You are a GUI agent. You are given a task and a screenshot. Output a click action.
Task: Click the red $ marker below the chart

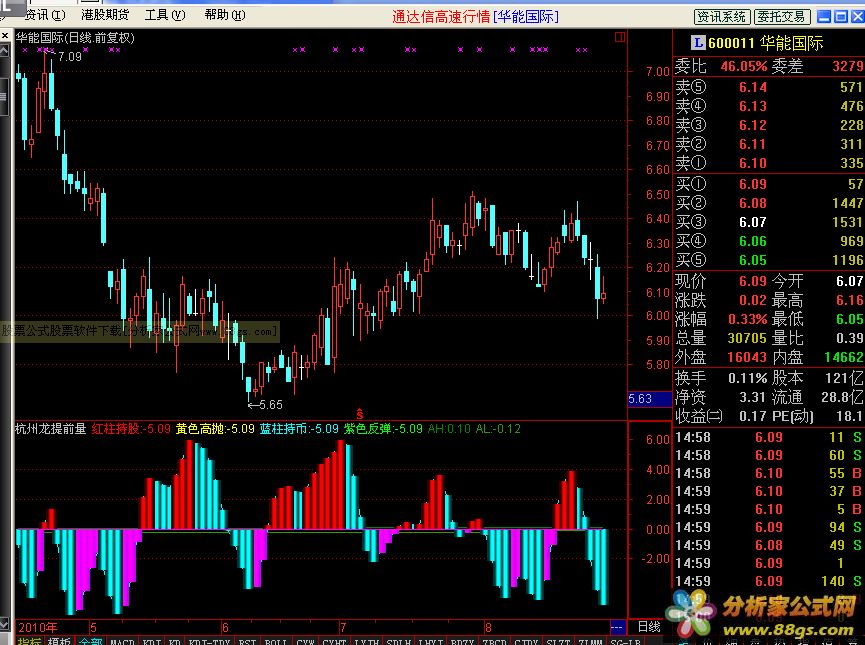pyautogui.click(x=360, y=413)
